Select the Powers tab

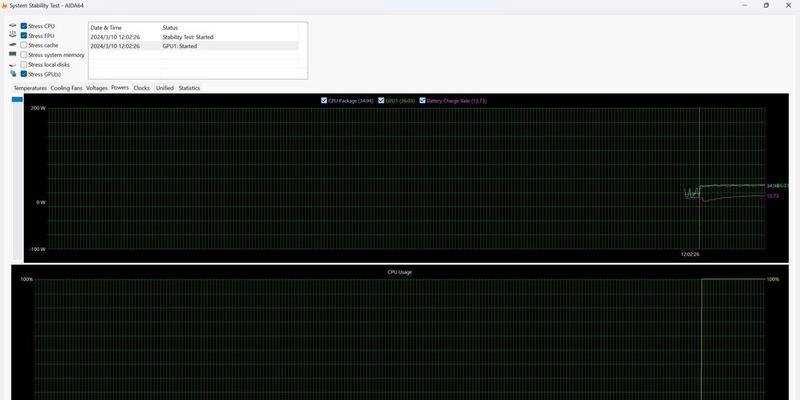click(120, 88)
